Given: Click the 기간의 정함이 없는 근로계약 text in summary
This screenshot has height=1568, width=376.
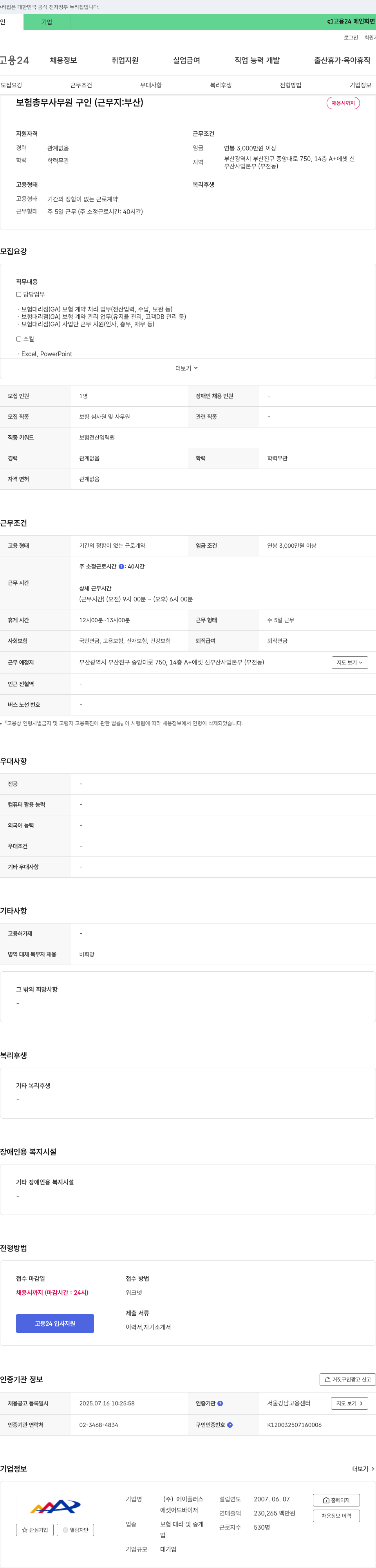Looking at the screenshot, I should pos(83,199).
